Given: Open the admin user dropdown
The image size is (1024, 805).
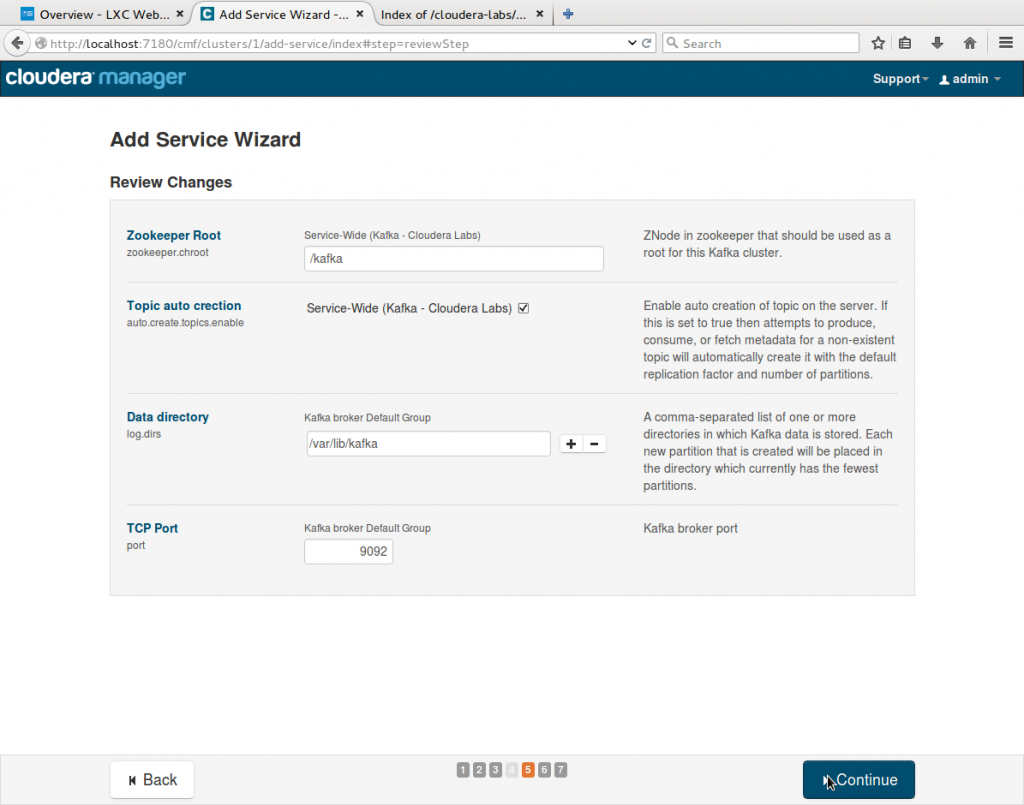Looking at the screenshot, I should click(x=970, y=79).
